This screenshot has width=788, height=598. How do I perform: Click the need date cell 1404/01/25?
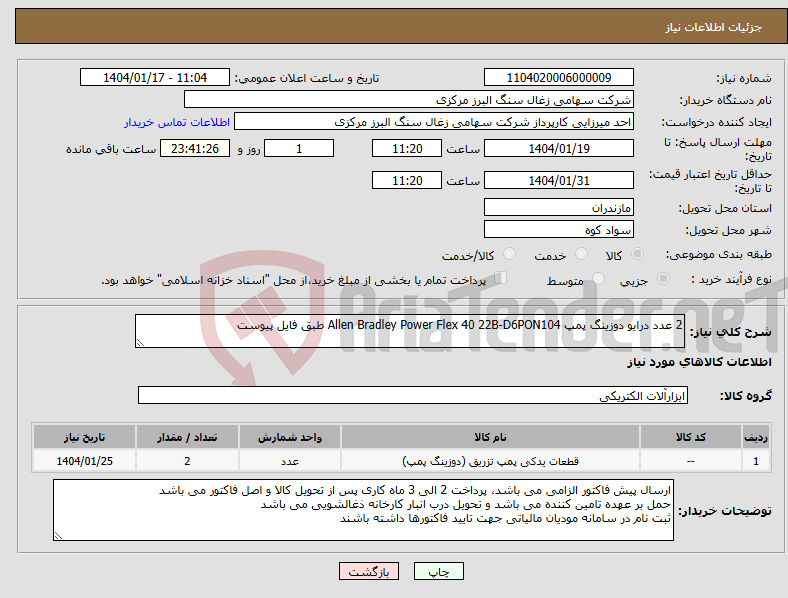[84, 461]
